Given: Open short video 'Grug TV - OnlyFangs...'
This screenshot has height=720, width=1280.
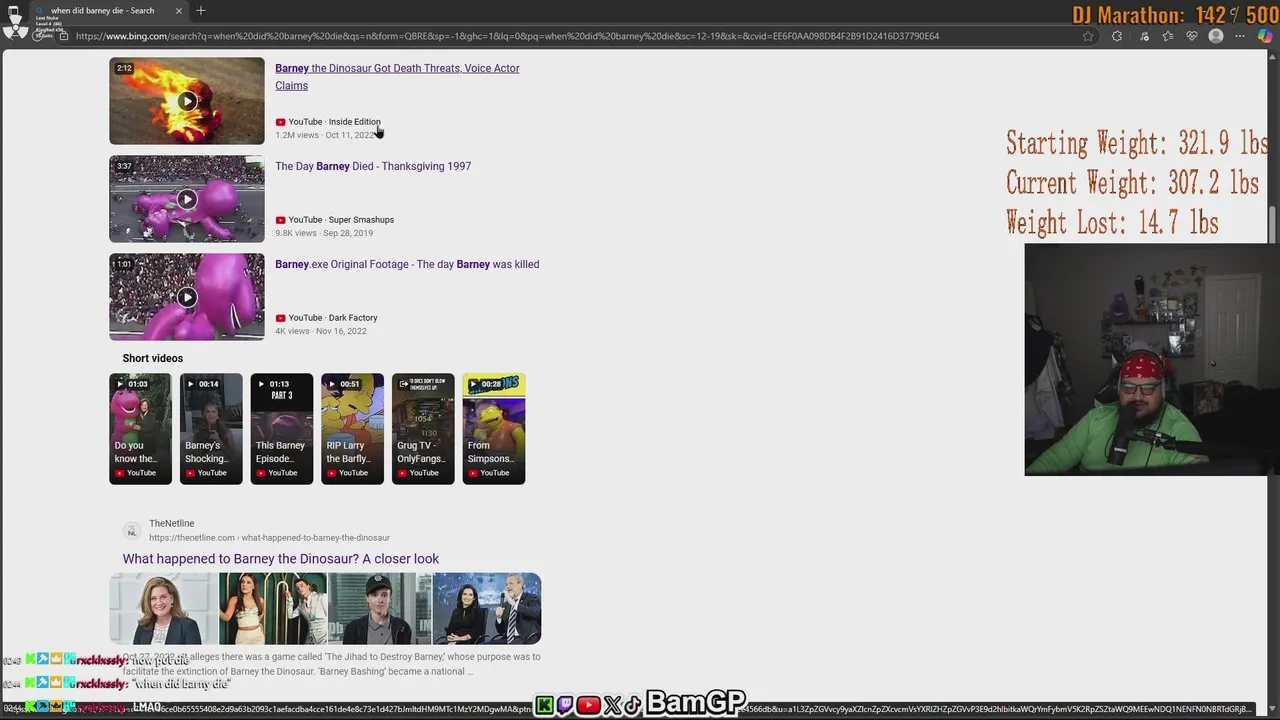Looking at the screenshot, I should (423, 428).
